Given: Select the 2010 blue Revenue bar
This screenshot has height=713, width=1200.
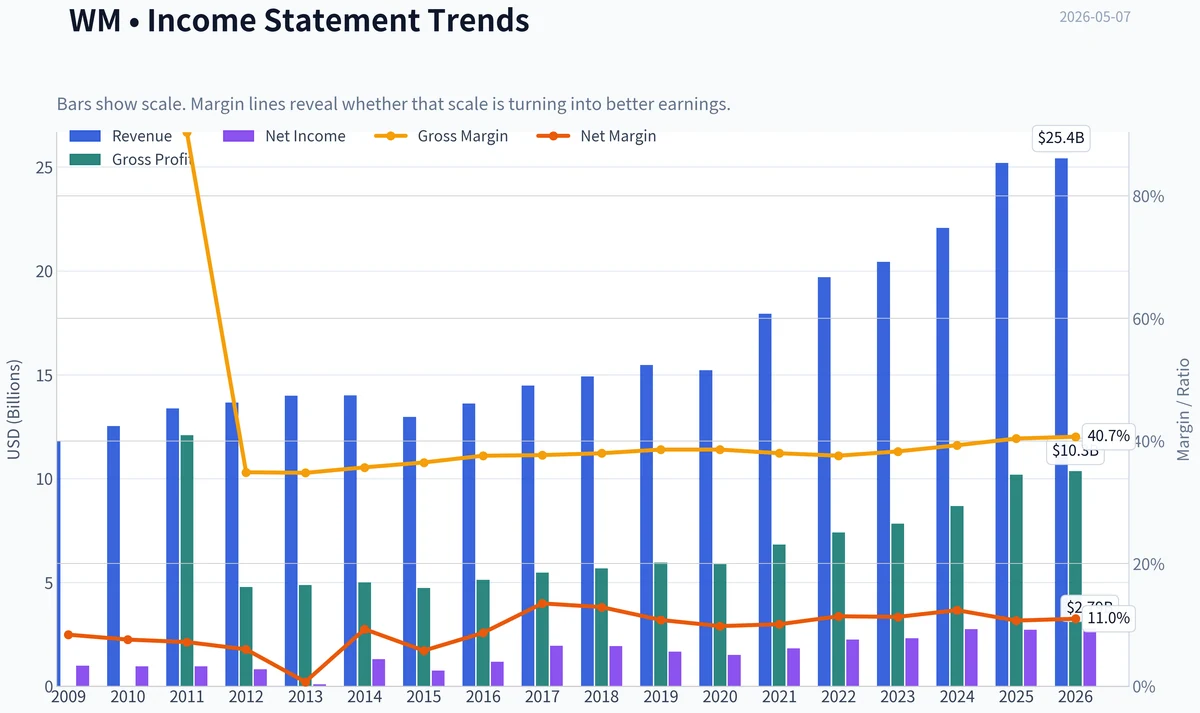Looking at the screenshot, I should (x=114, y=556).
